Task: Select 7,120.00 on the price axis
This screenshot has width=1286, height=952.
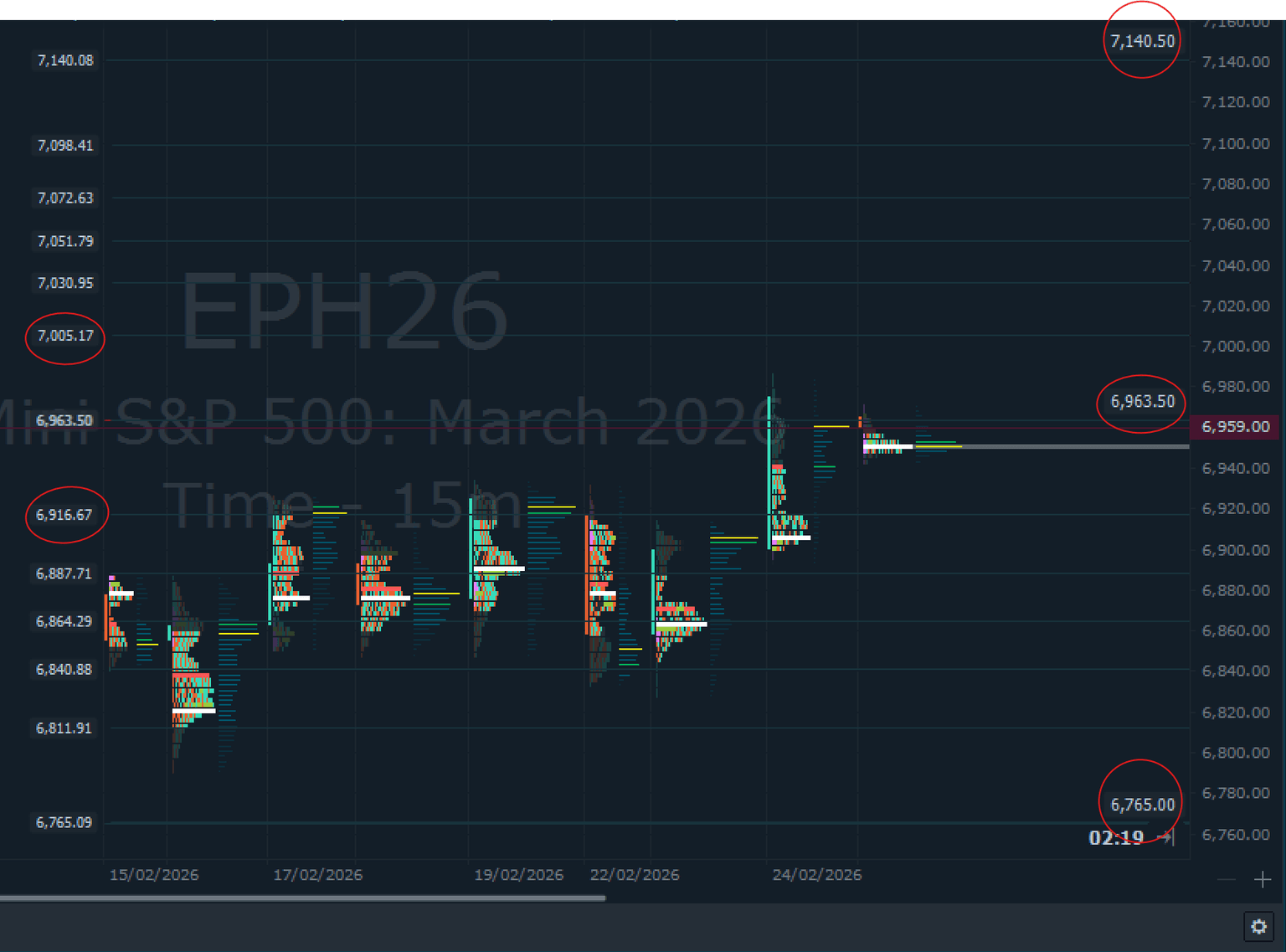Action: tap(1236, 102)
